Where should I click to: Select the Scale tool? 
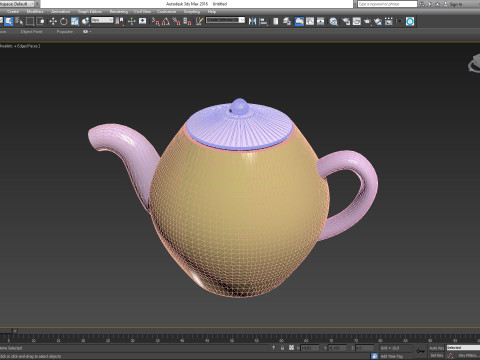[75, 21]
